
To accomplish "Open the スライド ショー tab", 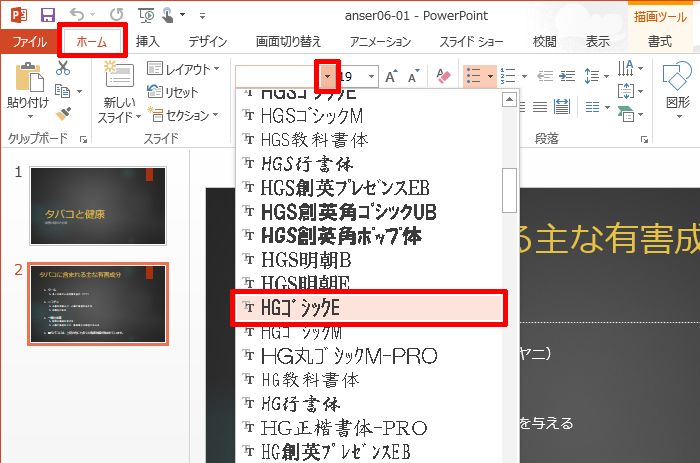I will point(471,42).
